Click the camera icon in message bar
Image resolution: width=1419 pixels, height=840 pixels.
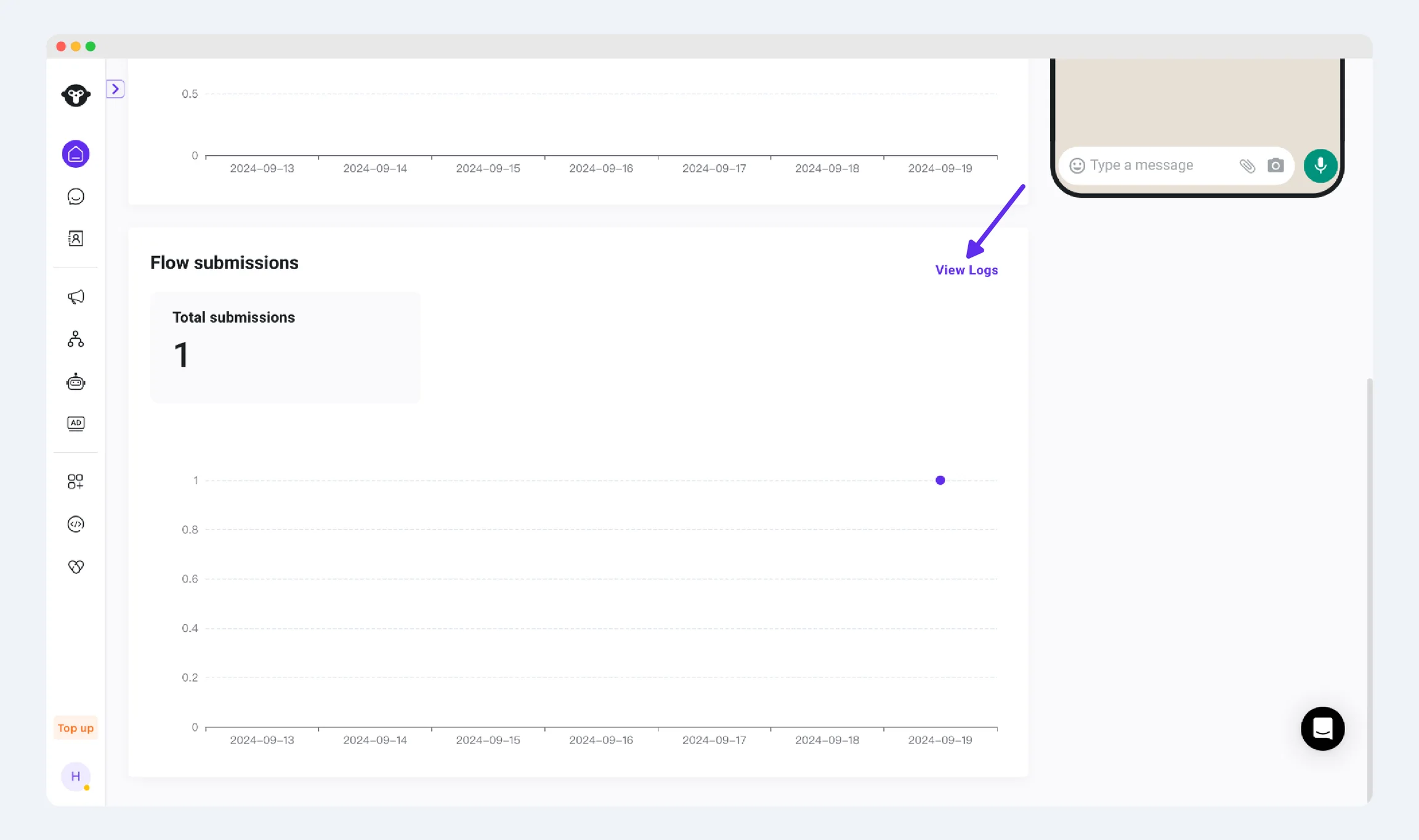tap(1275, 166)
